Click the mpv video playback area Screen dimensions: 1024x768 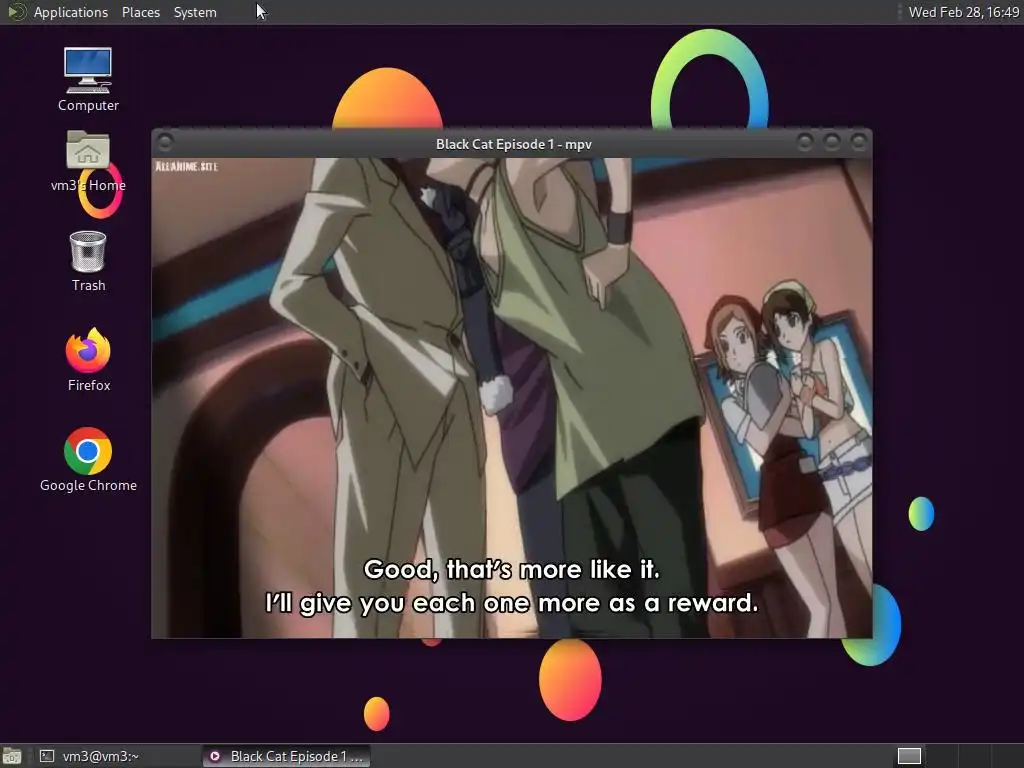pyautogui.click(x=512, y=398)
